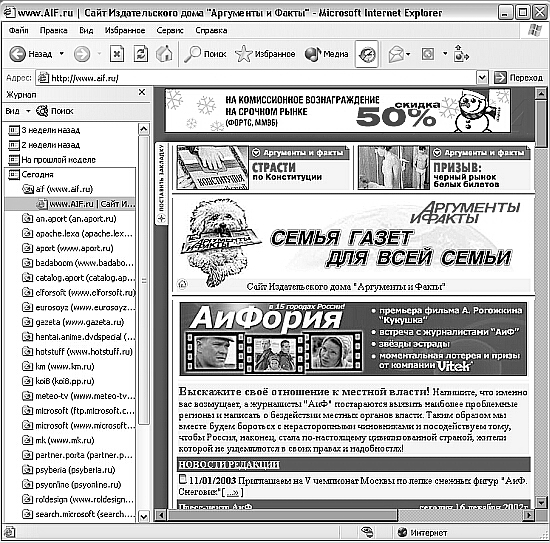Viewport: 550px width, 543px height.
Task: Open Search (Поиск) from the toolbar
Action: tap(205, 54)
